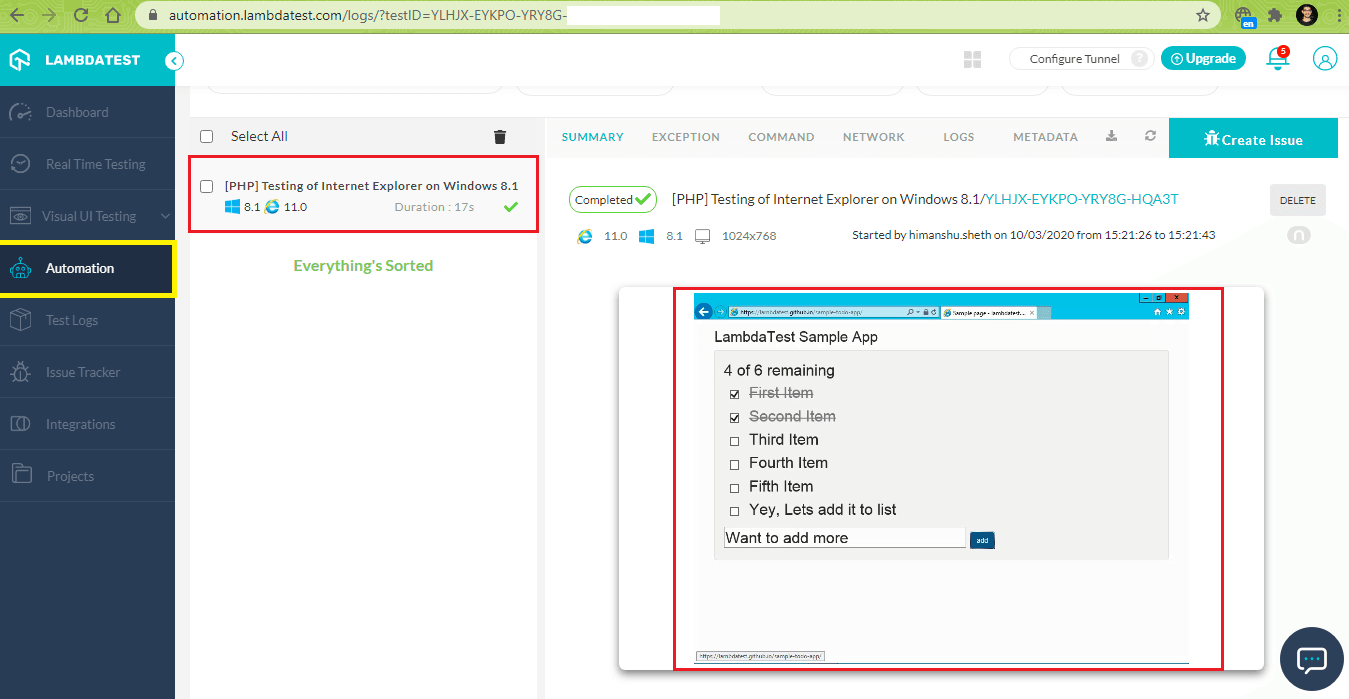Open the browser extensions puzzle icon
Image resolution: width=1349 pixels, height=699 pixels.
coord(1274,16)
